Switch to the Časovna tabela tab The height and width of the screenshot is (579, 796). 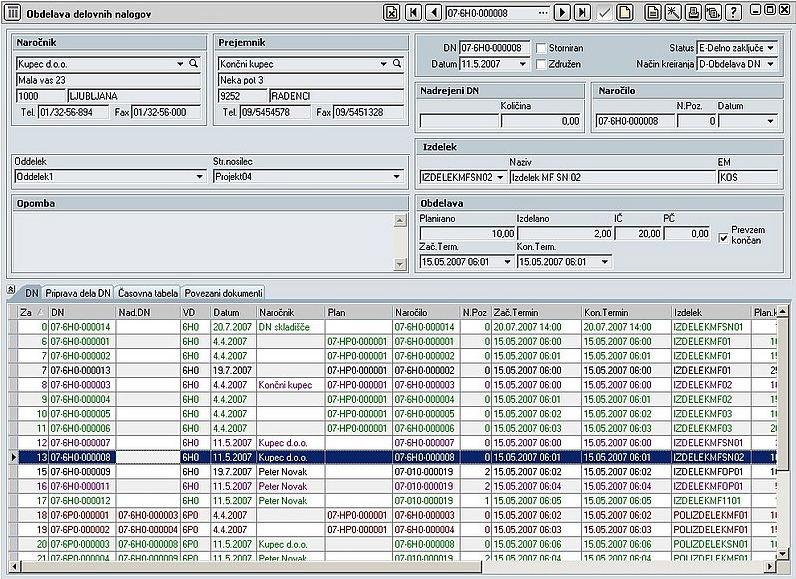147,293
